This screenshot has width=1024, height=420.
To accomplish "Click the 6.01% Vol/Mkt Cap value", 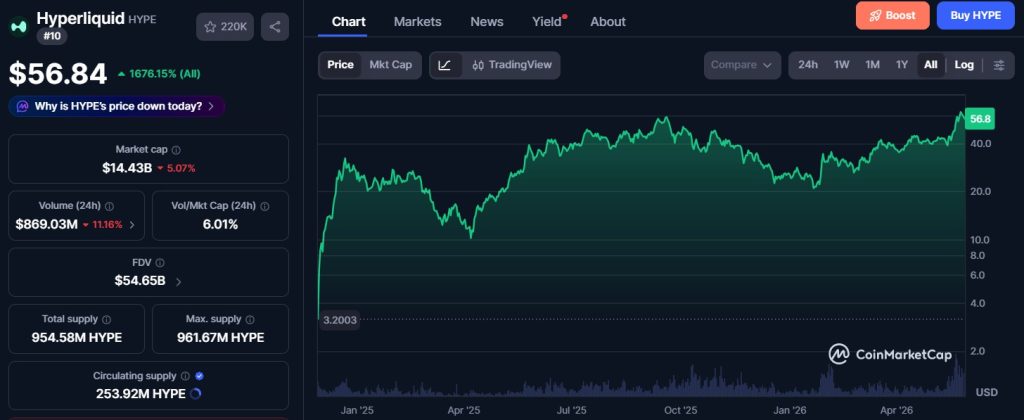I will pyautogui.click(x=220, y=225).
